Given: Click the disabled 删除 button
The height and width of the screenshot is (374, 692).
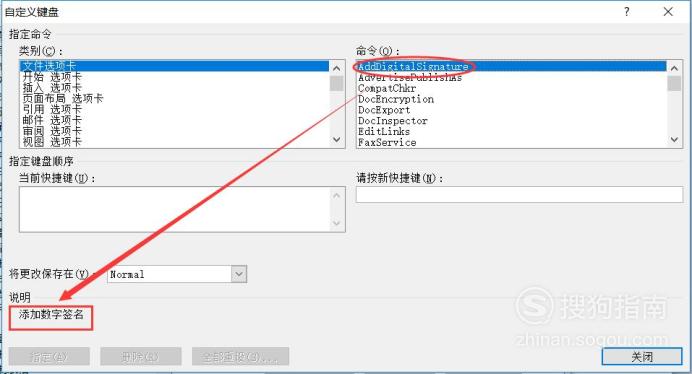Looking at the screenshot, I should pyautogui.click(x=141, y=356).
